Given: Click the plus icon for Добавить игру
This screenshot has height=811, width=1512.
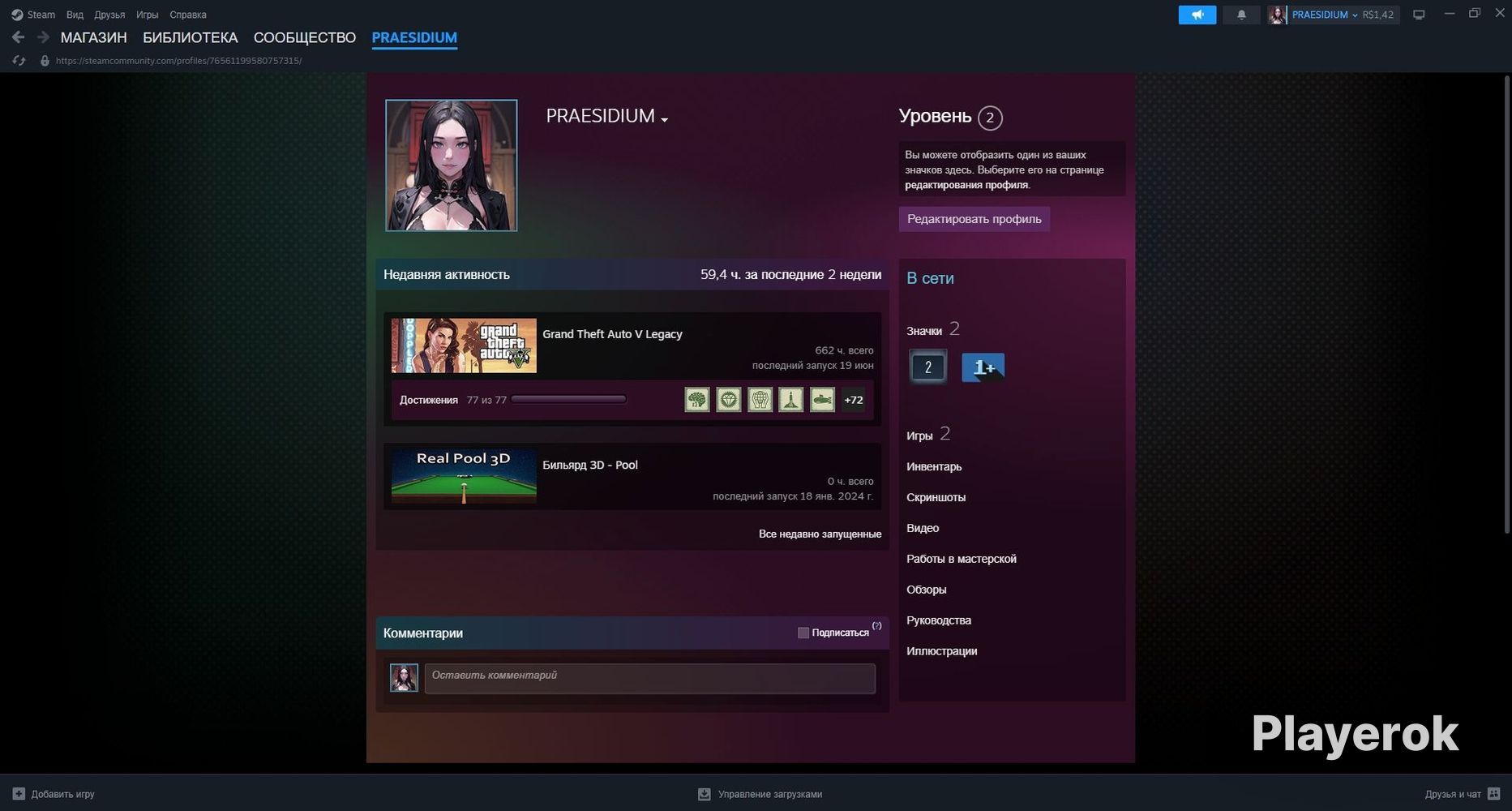Looking at the screenshot, I should pyautogui.click(x=19, y=794).
